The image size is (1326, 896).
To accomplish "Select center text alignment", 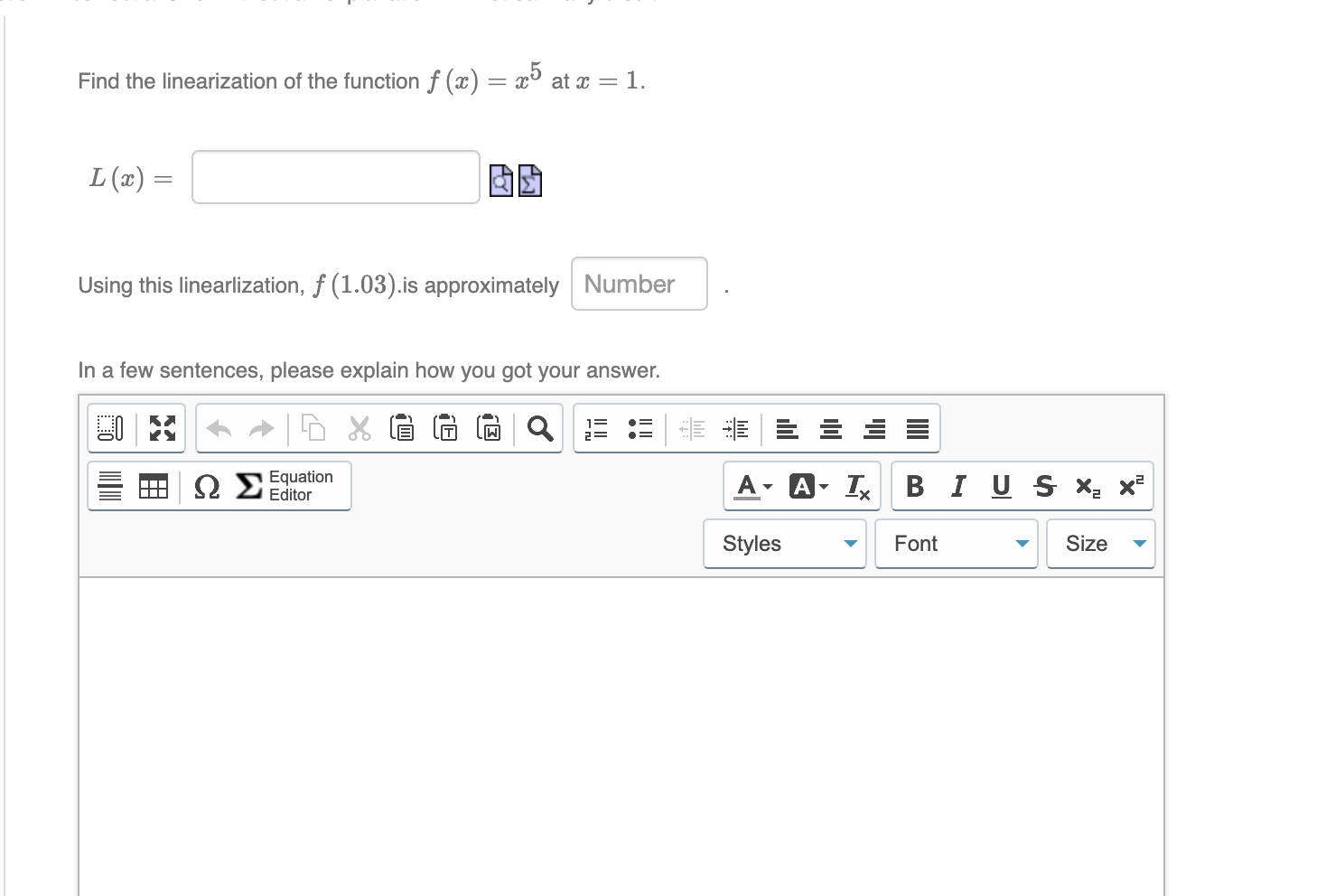I will [x=830, y=428].
